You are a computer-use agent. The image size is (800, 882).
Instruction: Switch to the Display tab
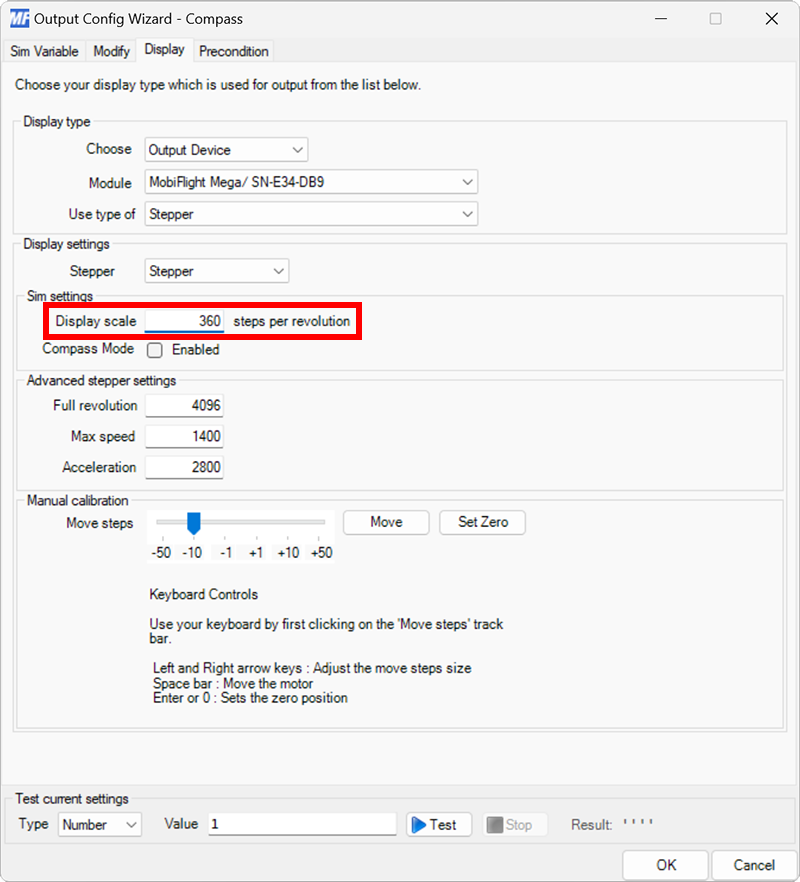coord(164,49)
